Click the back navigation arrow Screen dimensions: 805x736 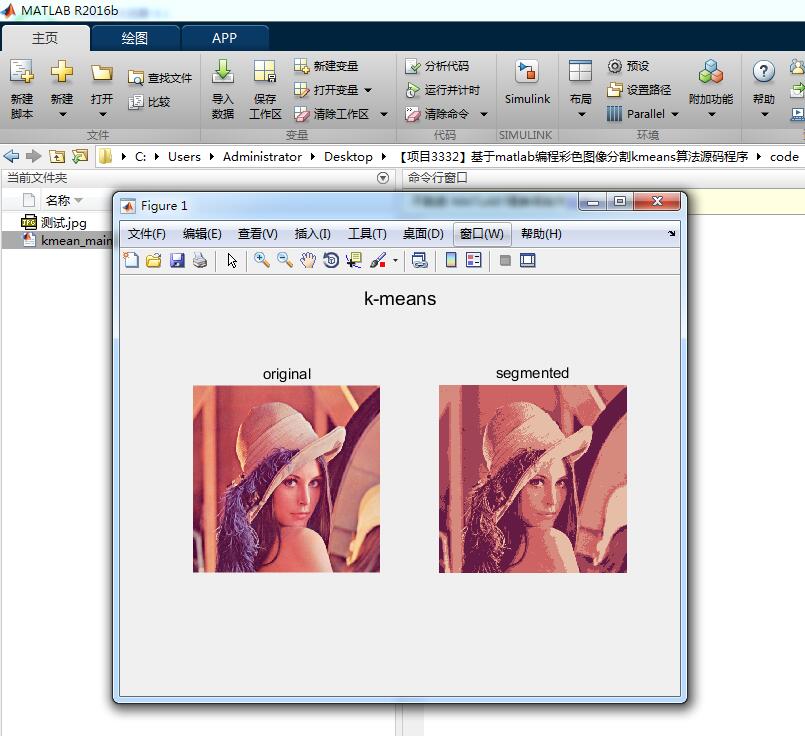(11, 156)
